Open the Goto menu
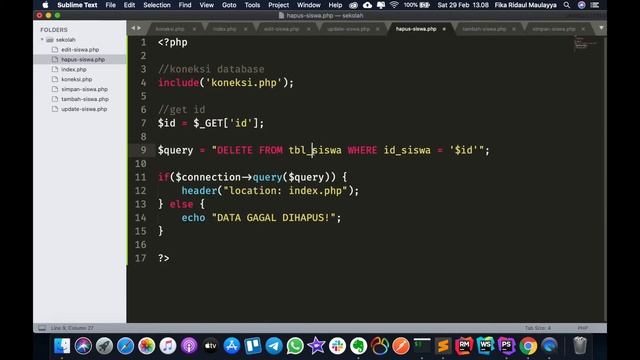640x360 pixels. (x=229, y=5)
